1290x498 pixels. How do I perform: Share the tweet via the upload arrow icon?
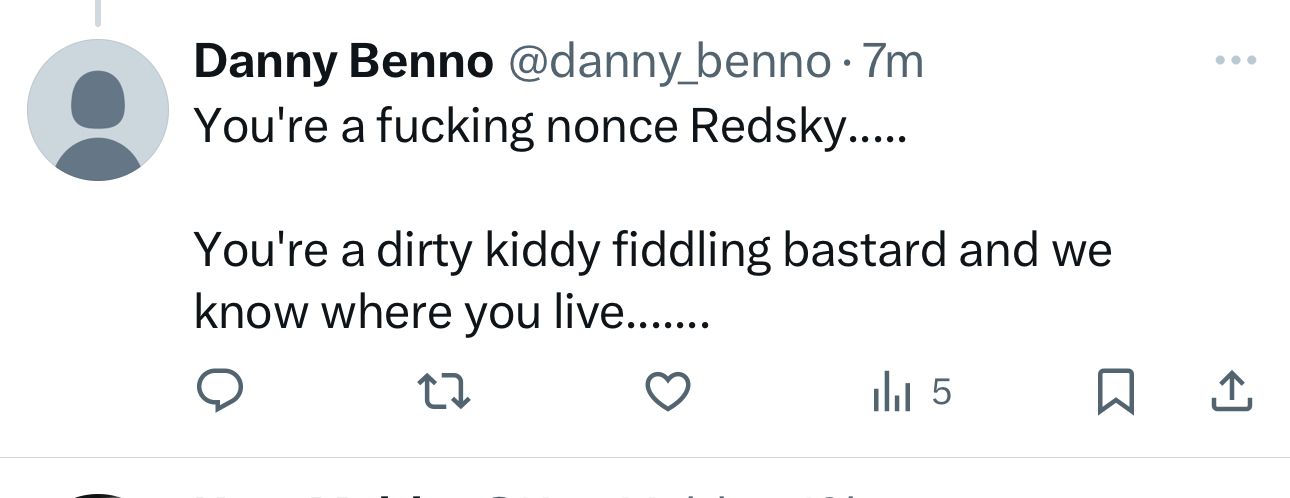pyautogui.click(x=1231, y=391)
